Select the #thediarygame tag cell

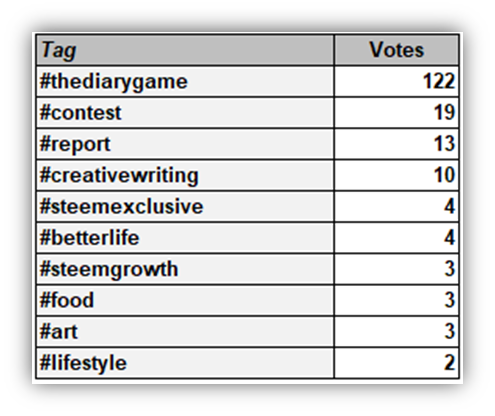[x=185, y=82]
